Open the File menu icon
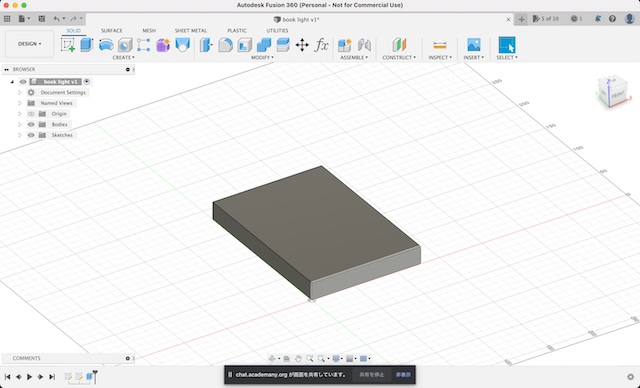Viewport: 640px width, 388px height. [24, 19]
